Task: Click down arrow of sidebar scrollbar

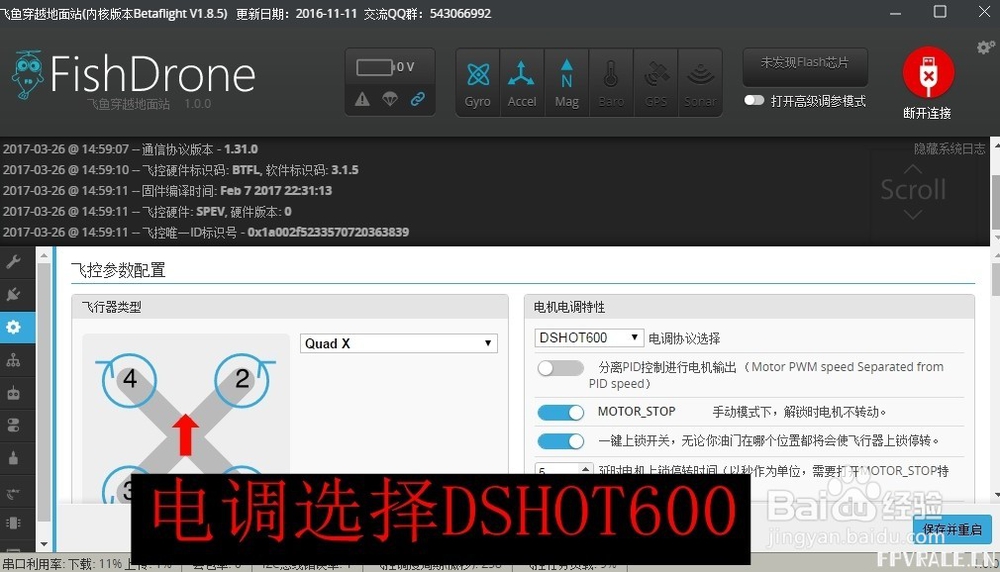Action: (43, 544)
